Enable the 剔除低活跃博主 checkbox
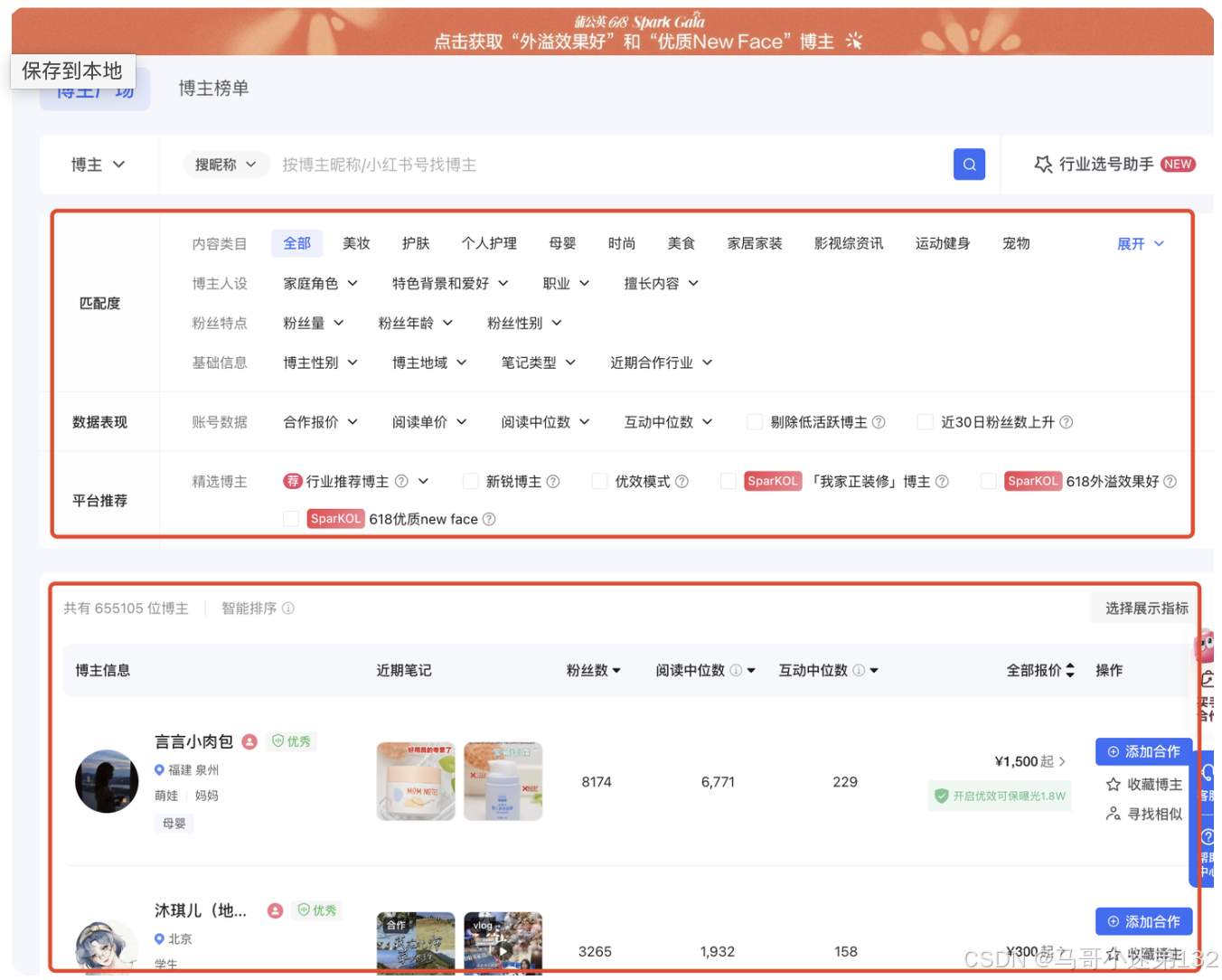The width and height of the screenshot is (1222, 980). (754, 421)
